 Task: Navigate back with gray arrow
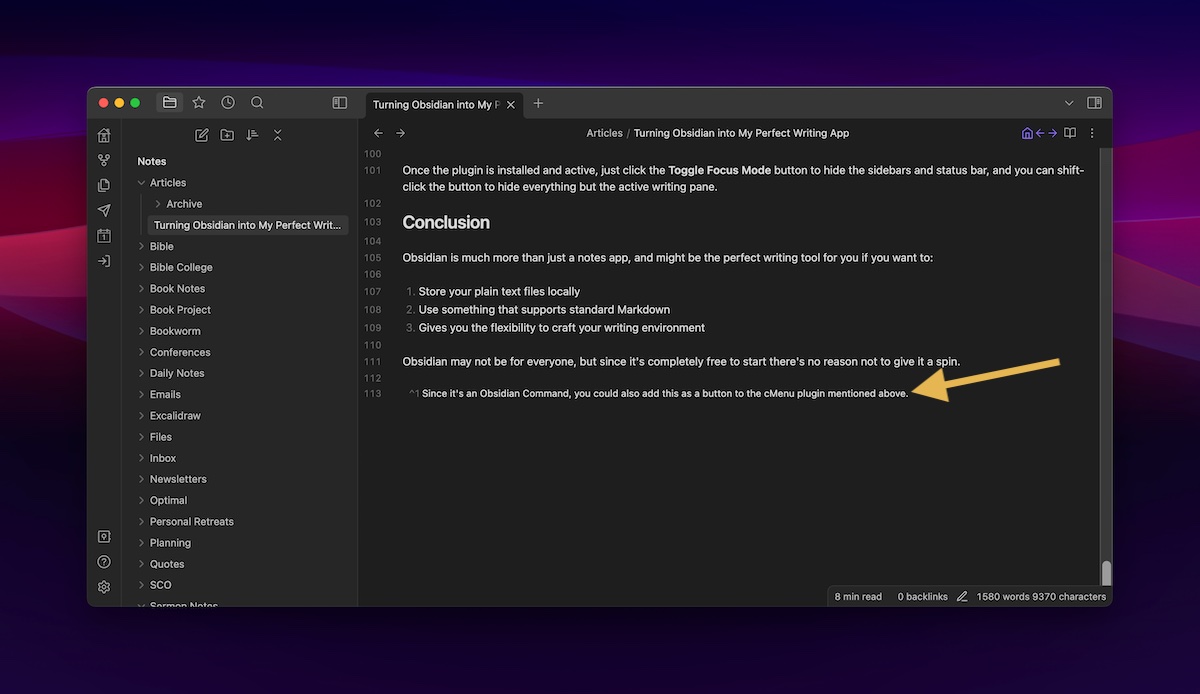point(378,133)
